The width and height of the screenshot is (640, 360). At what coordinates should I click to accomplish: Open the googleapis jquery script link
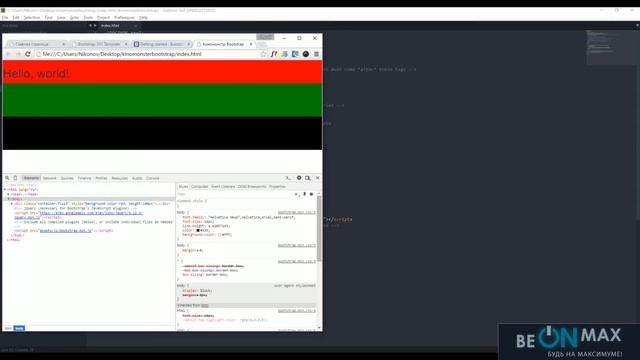point(91,213)
